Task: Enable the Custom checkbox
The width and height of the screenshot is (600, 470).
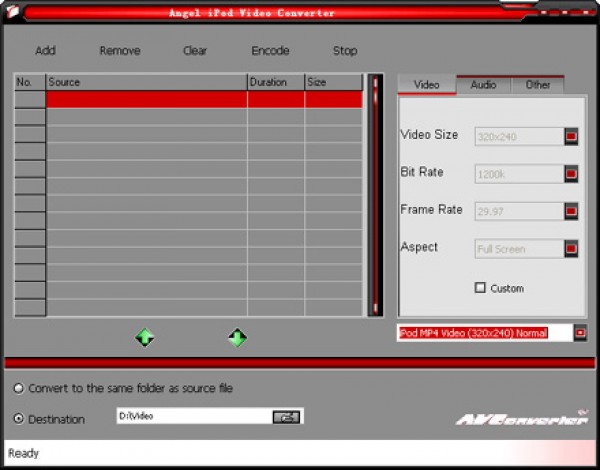Action: (x=480, y=287)
